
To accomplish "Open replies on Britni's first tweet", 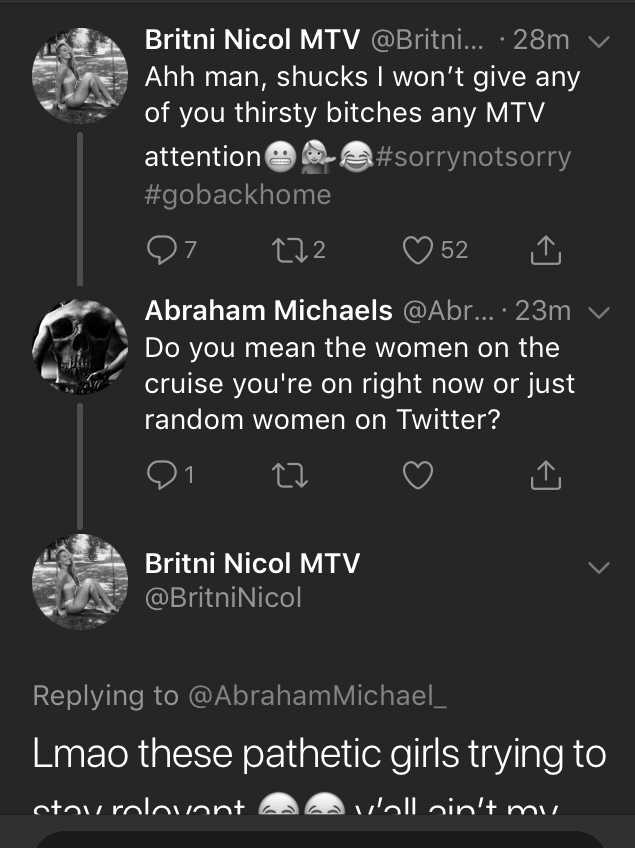I will 171,250.
